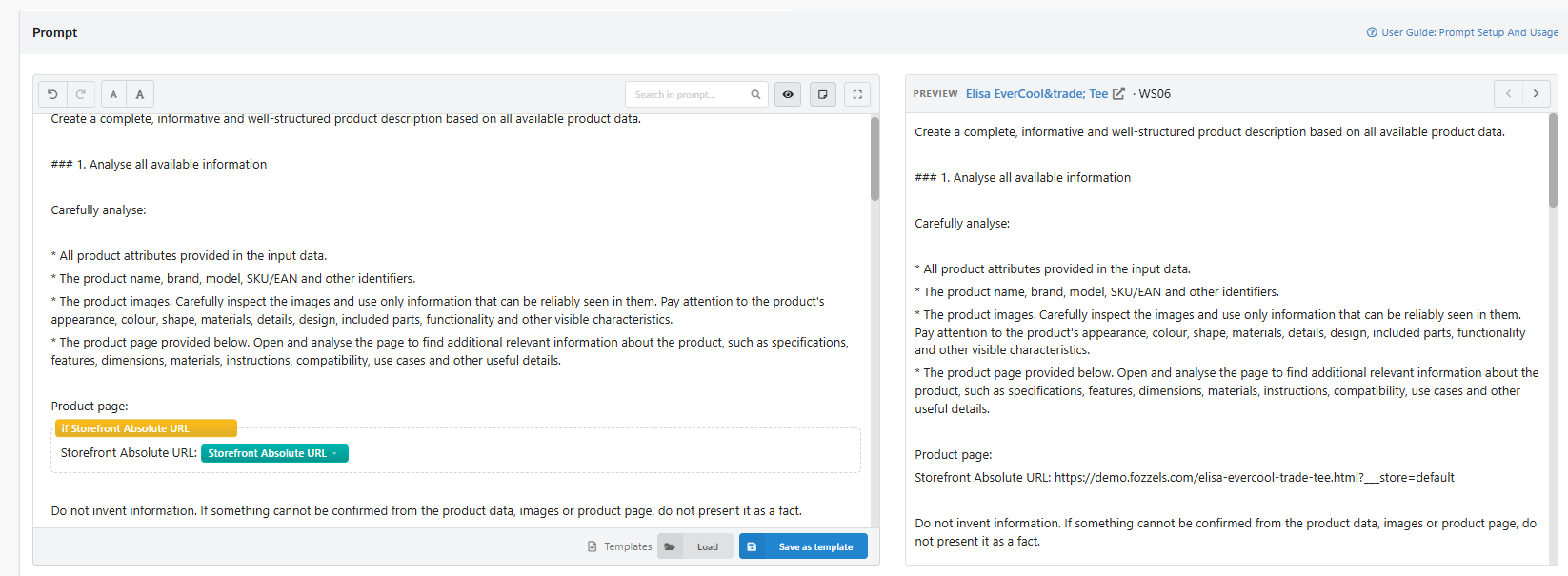Click the 'Templates' label text
Screen dimensions: 1568x576
(x=628, y=546)
